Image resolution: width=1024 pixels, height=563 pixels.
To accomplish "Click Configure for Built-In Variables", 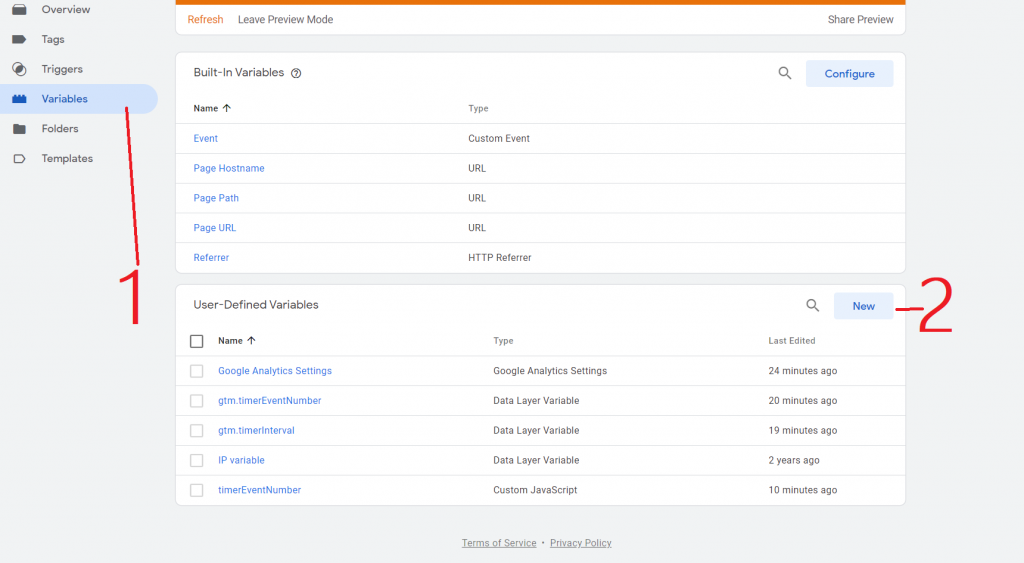I will (x=849, y=74).
